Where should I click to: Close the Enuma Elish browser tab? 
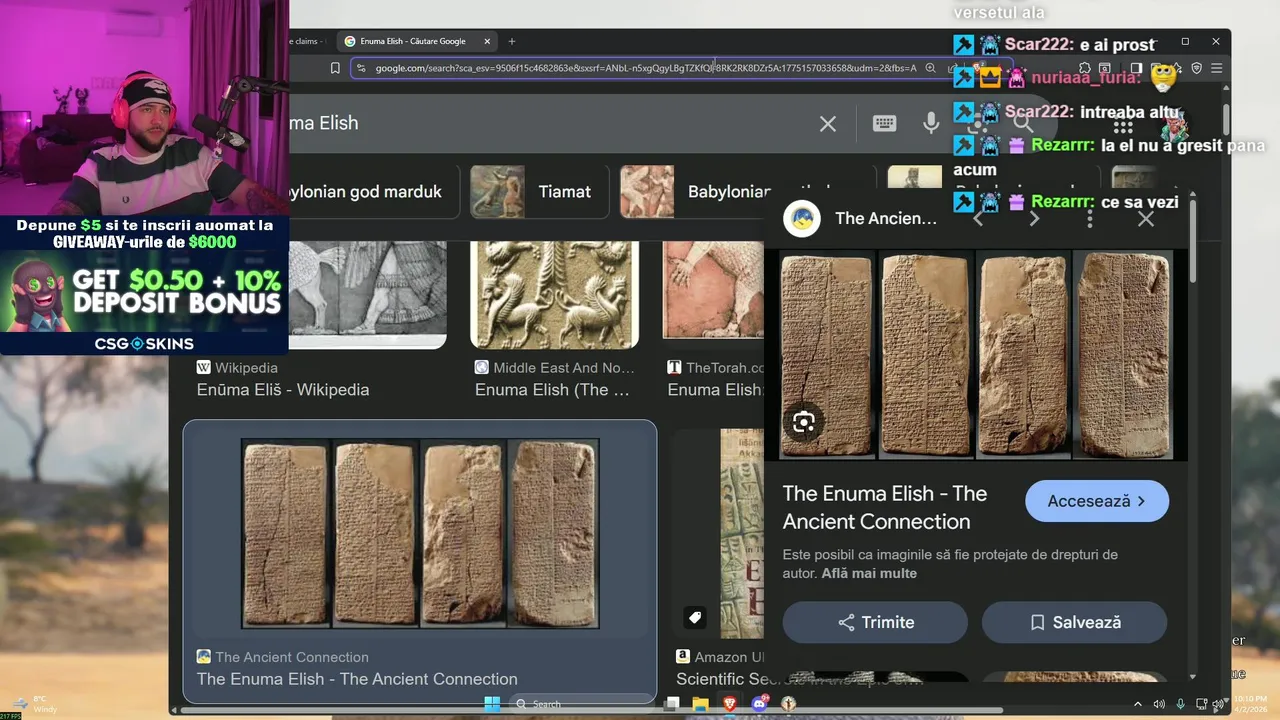[487, 41]
